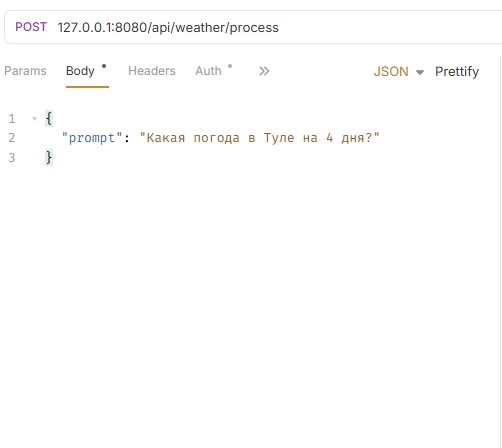The width and height of the screenshot is (502, 448).
Task: Click the dot indicator beside the Auth tab
Action: tap(230, 66)
